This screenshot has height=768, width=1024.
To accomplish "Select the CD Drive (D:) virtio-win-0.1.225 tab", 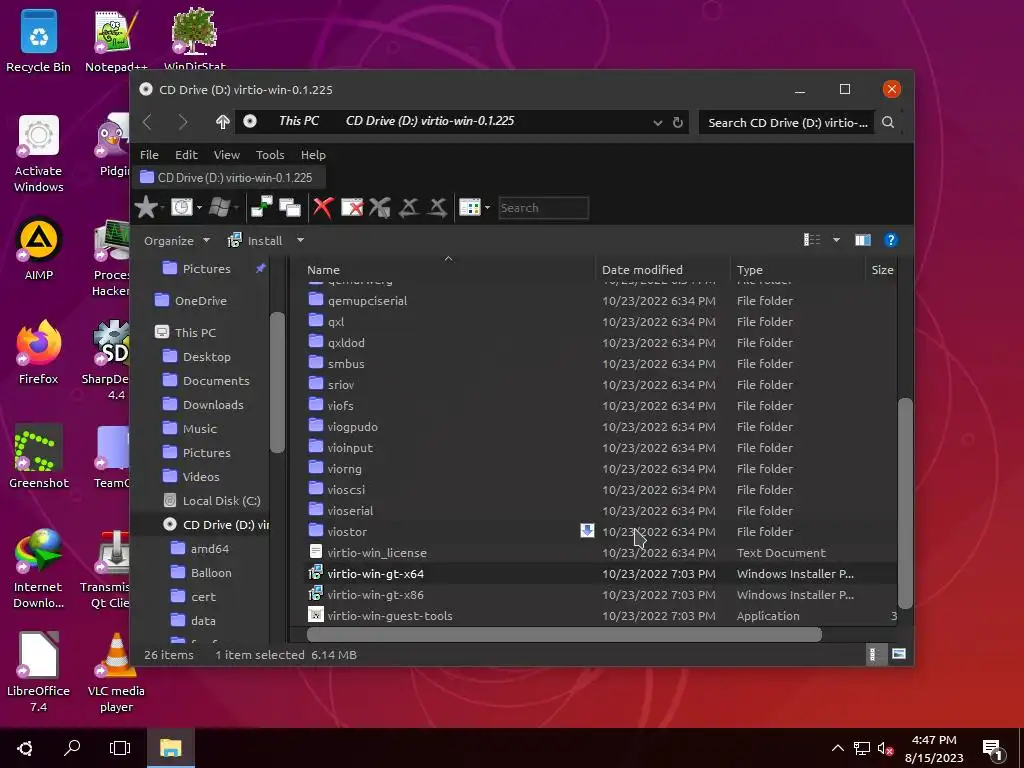I will 228,178.
